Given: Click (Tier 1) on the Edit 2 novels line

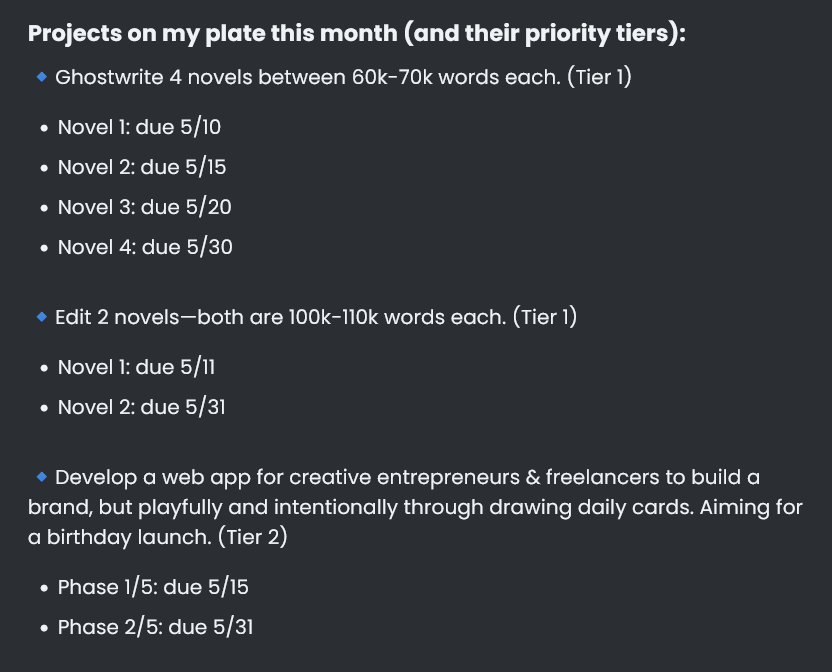Looking at the screenshot, I should click(x=545, y=317).
